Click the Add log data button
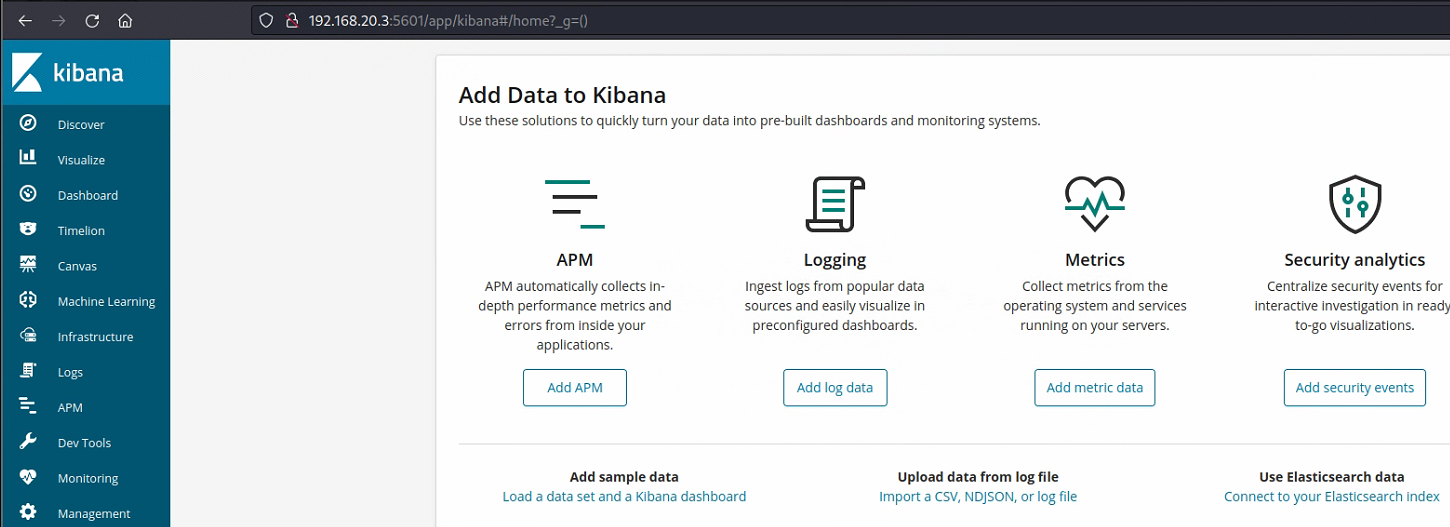1450x527 pixels. click(x=834, y=388)
